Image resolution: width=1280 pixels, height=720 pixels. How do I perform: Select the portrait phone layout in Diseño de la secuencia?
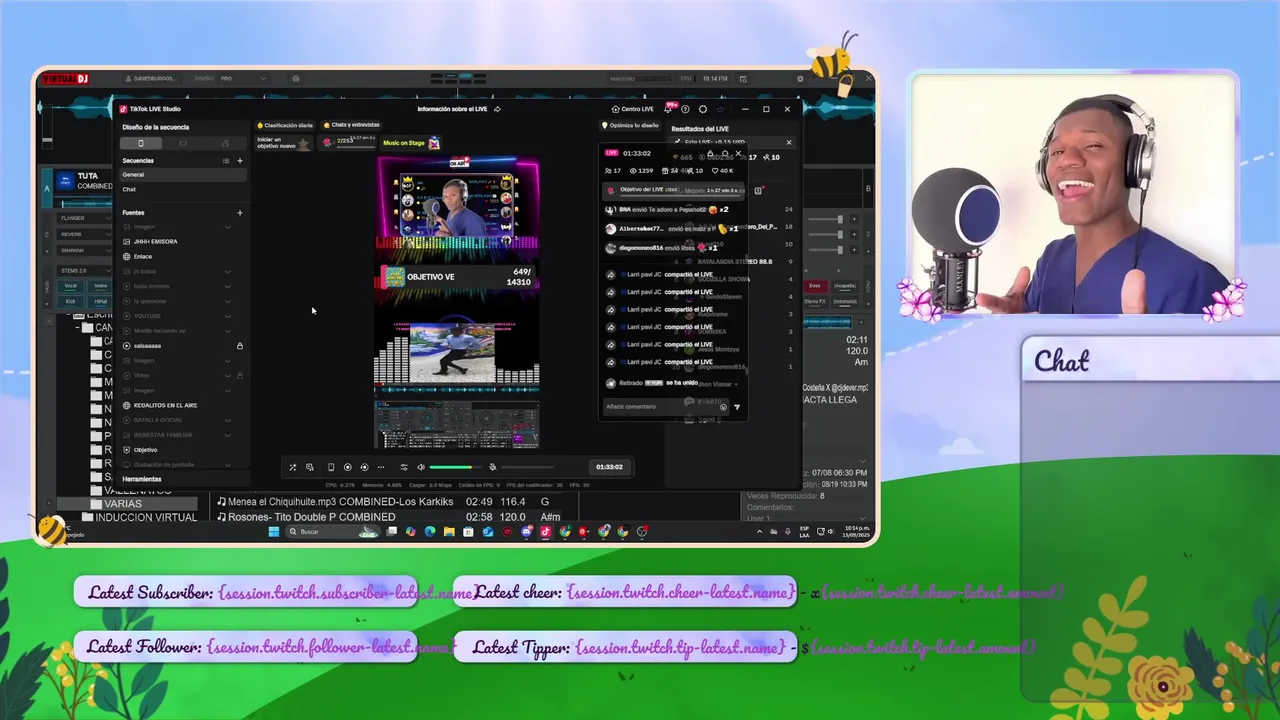(x=140, y=143)
